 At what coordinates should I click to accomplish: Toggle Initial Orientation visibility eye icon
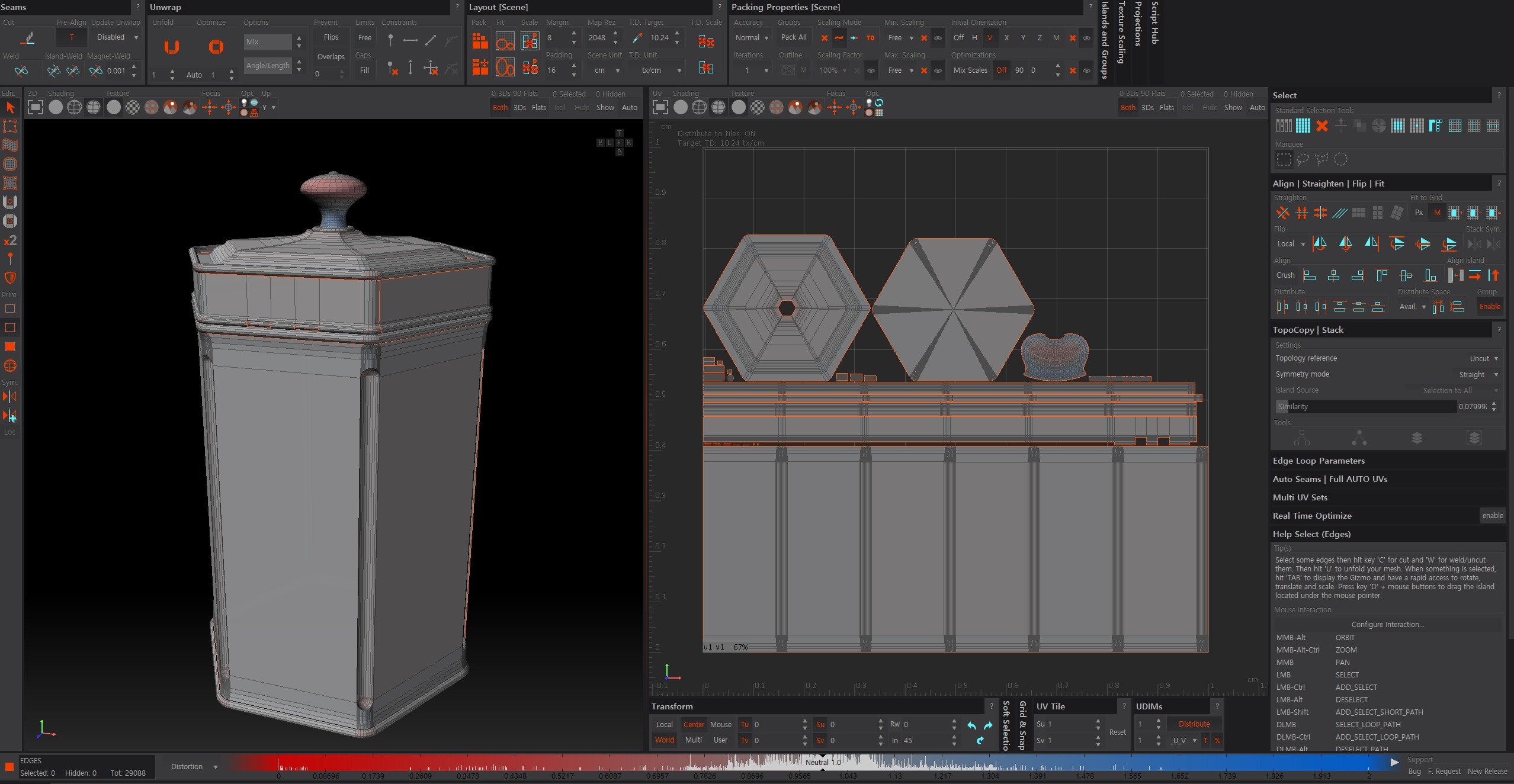tap(1086, 38)
